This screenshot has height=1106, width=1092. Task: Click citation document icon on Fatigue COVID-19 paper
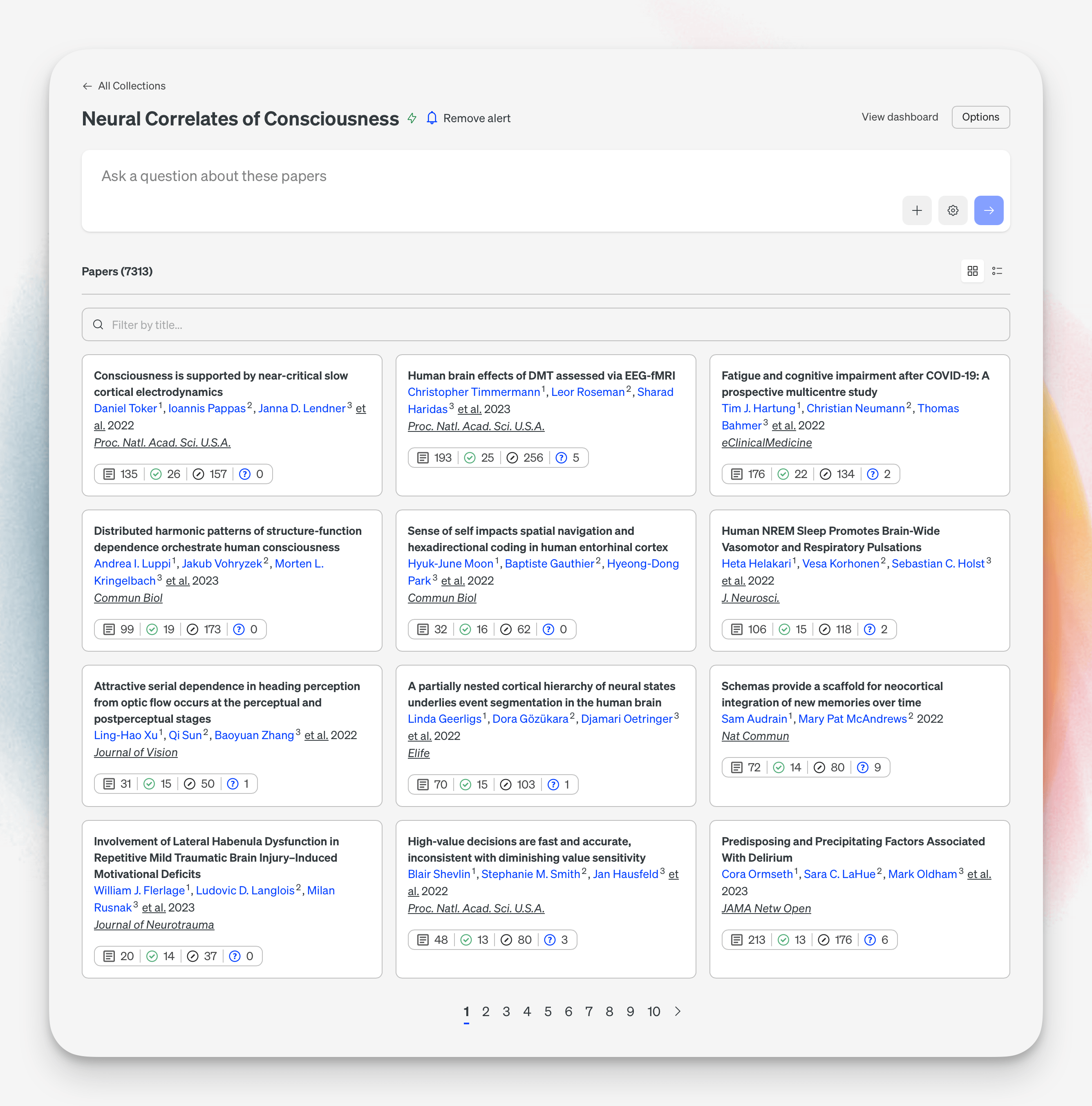736,474
